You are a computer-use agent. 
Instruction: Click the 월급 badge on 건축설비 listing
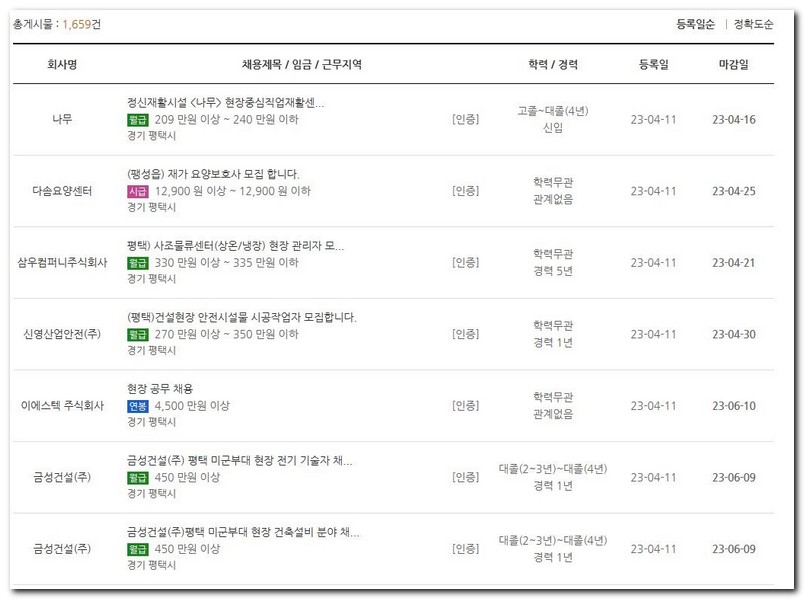click(137, 547)
